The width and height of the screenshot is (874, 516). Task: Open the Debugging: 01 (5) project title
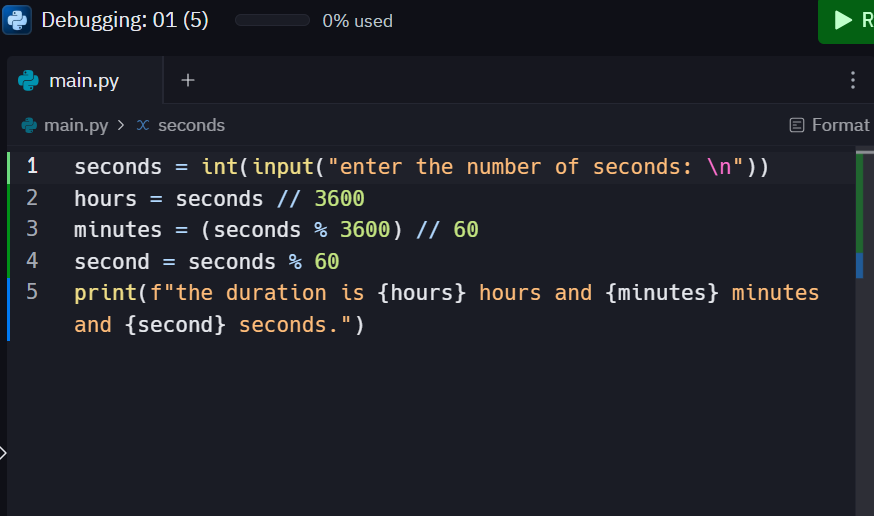(125, 21)
